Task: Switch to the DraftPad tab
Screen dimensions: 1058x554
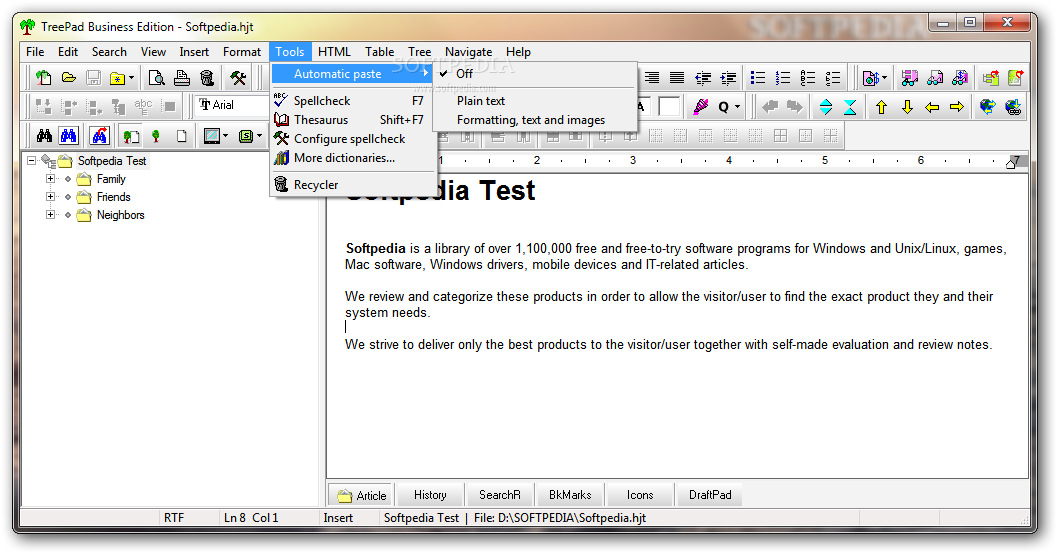Action: [x=710, y=495]
